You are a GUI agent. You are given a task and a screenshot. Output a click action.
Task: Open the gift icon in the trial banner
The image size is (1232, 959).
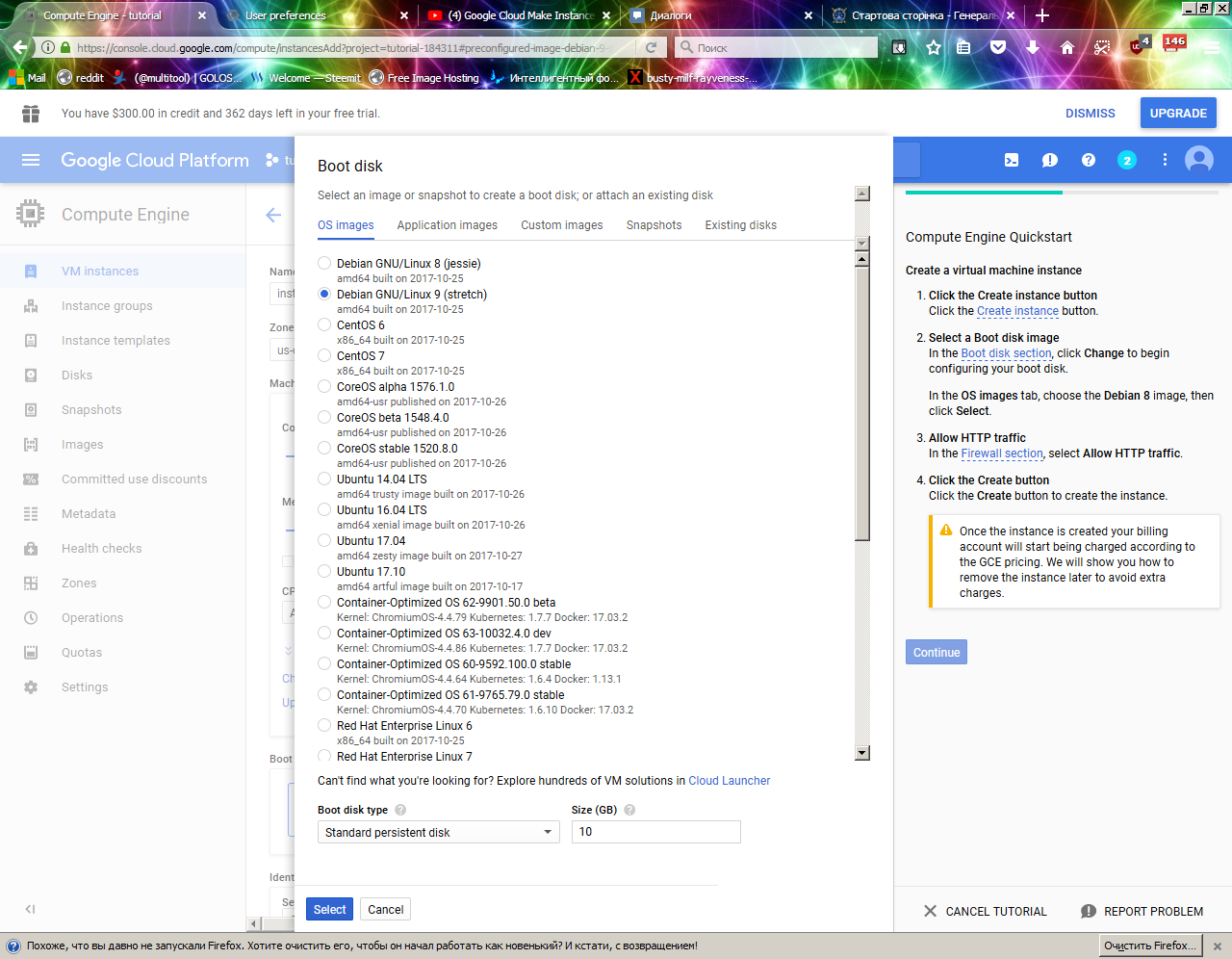tap(31, 114)
